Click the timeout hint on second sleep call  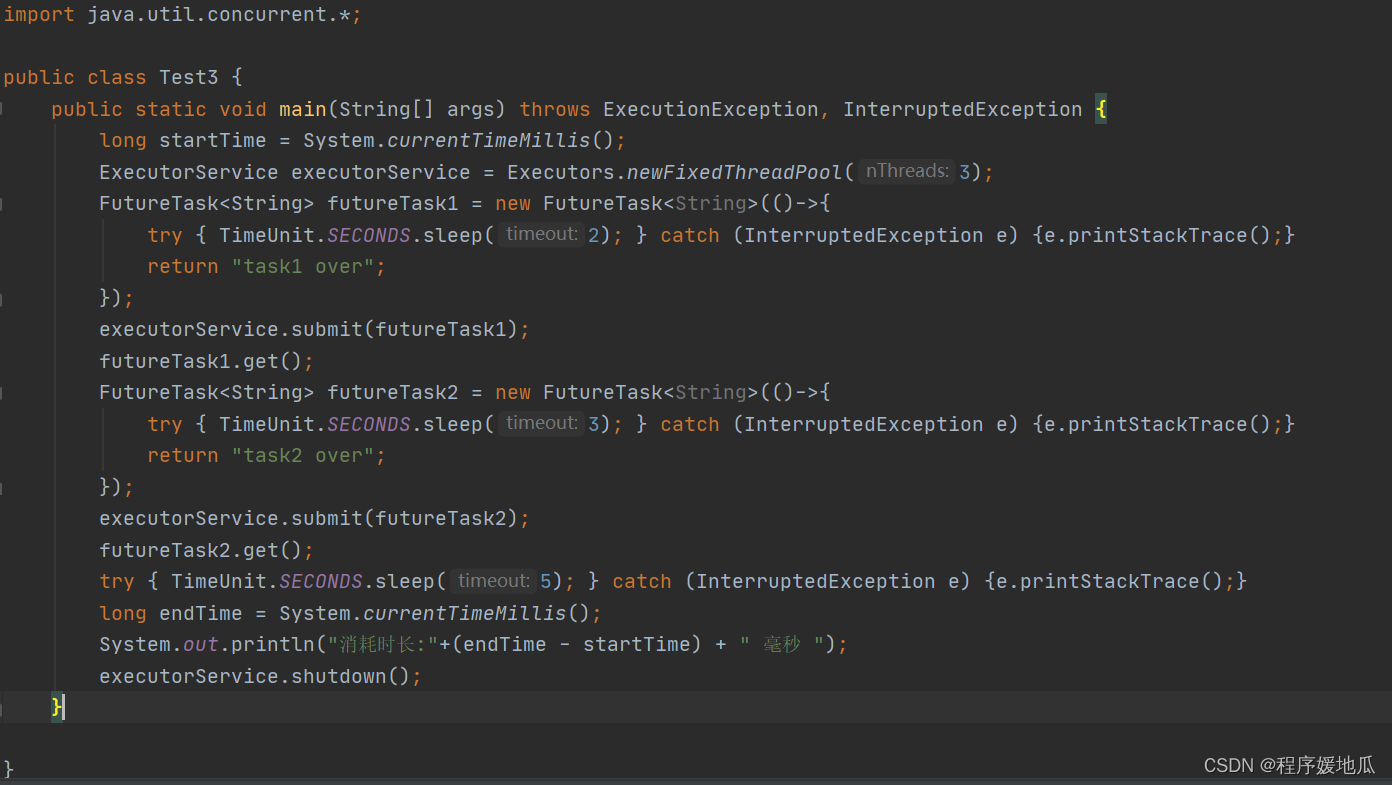coord(540,423)
